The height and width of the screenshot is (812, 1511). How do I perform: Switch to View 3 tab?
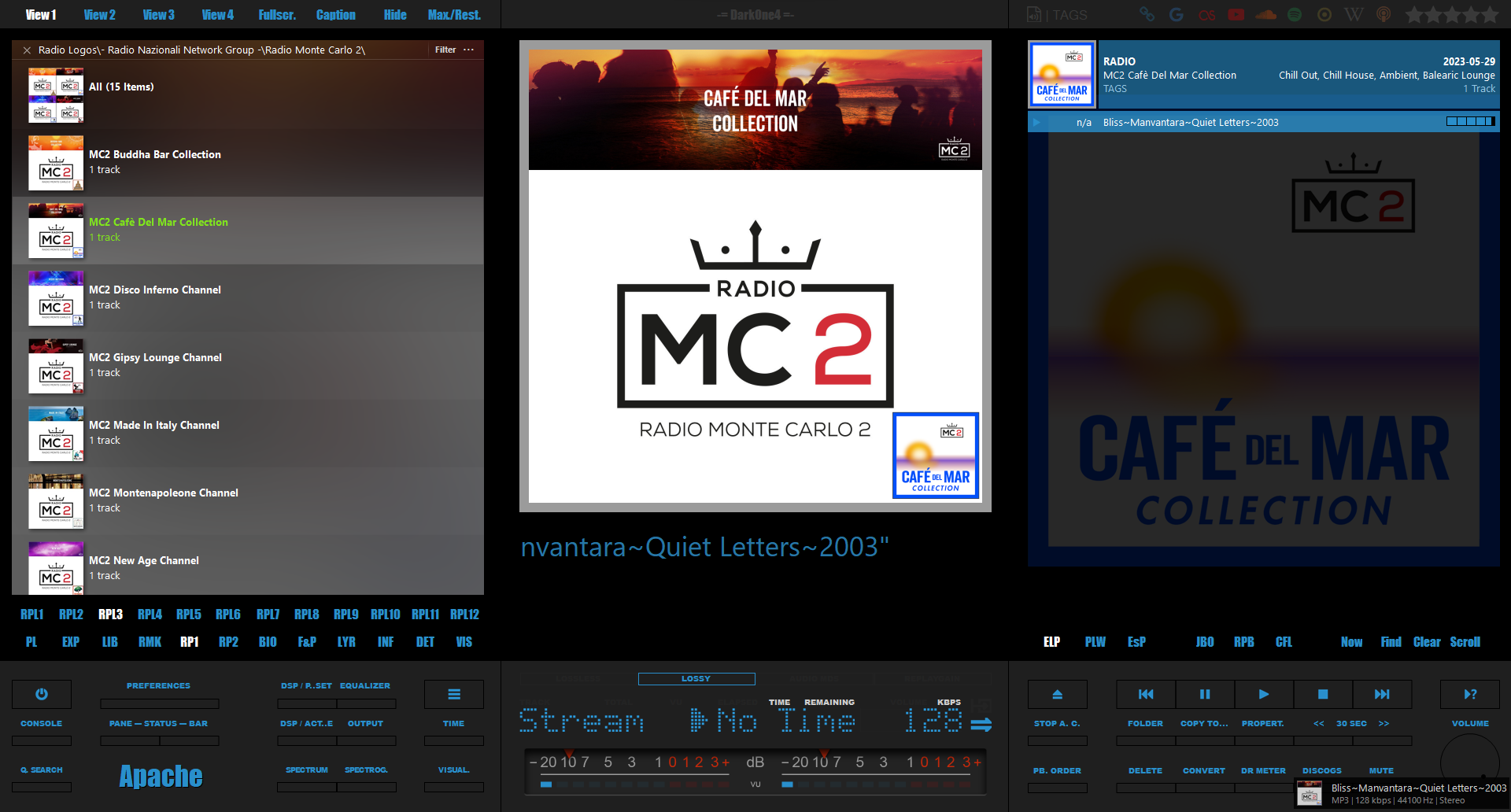[x=159, y=15]
